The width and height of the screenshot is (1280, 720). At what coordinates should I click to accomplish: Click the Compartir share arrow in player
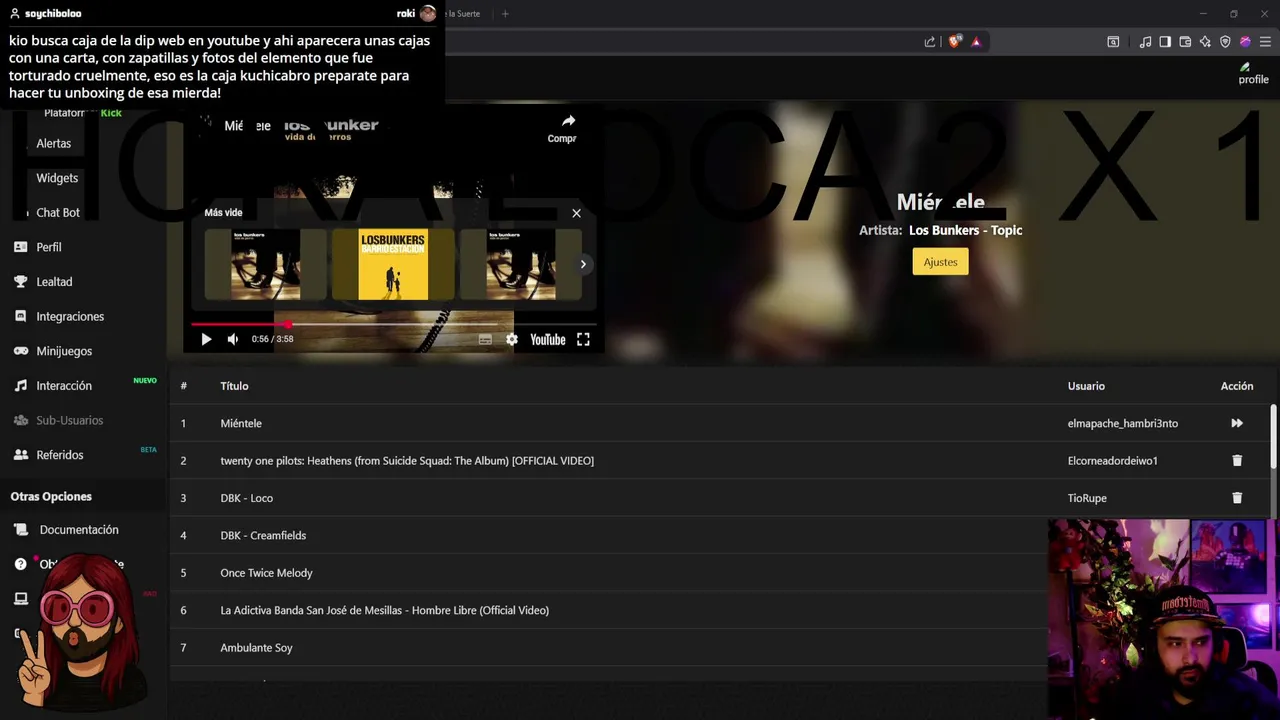[568, 121]
